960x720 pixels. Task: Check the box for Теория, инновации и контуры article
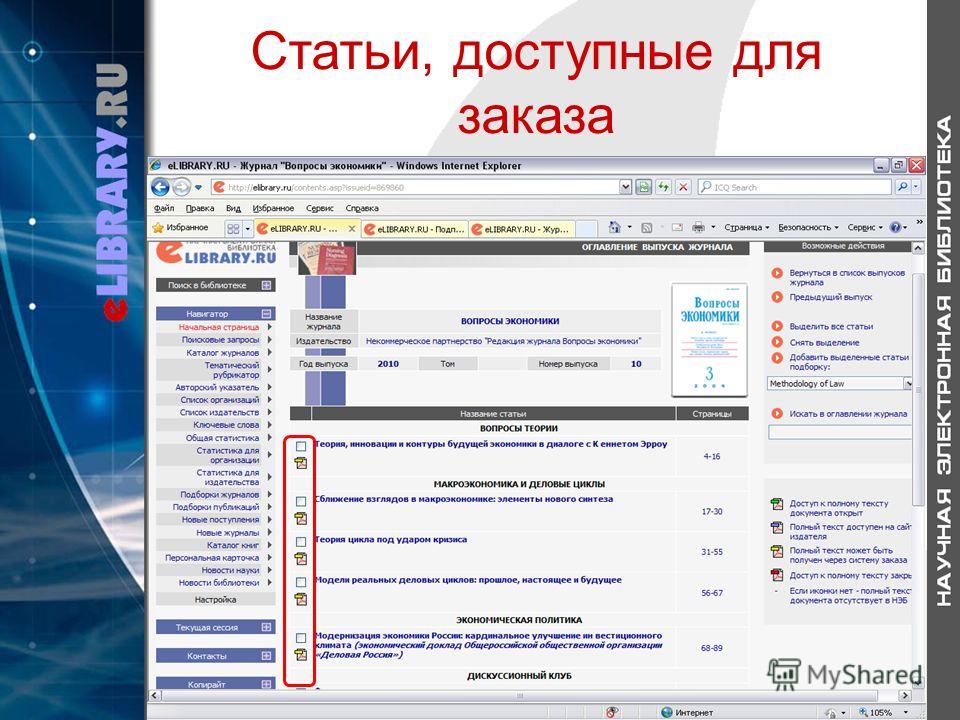pyautogui.click(x=301, y=446)
